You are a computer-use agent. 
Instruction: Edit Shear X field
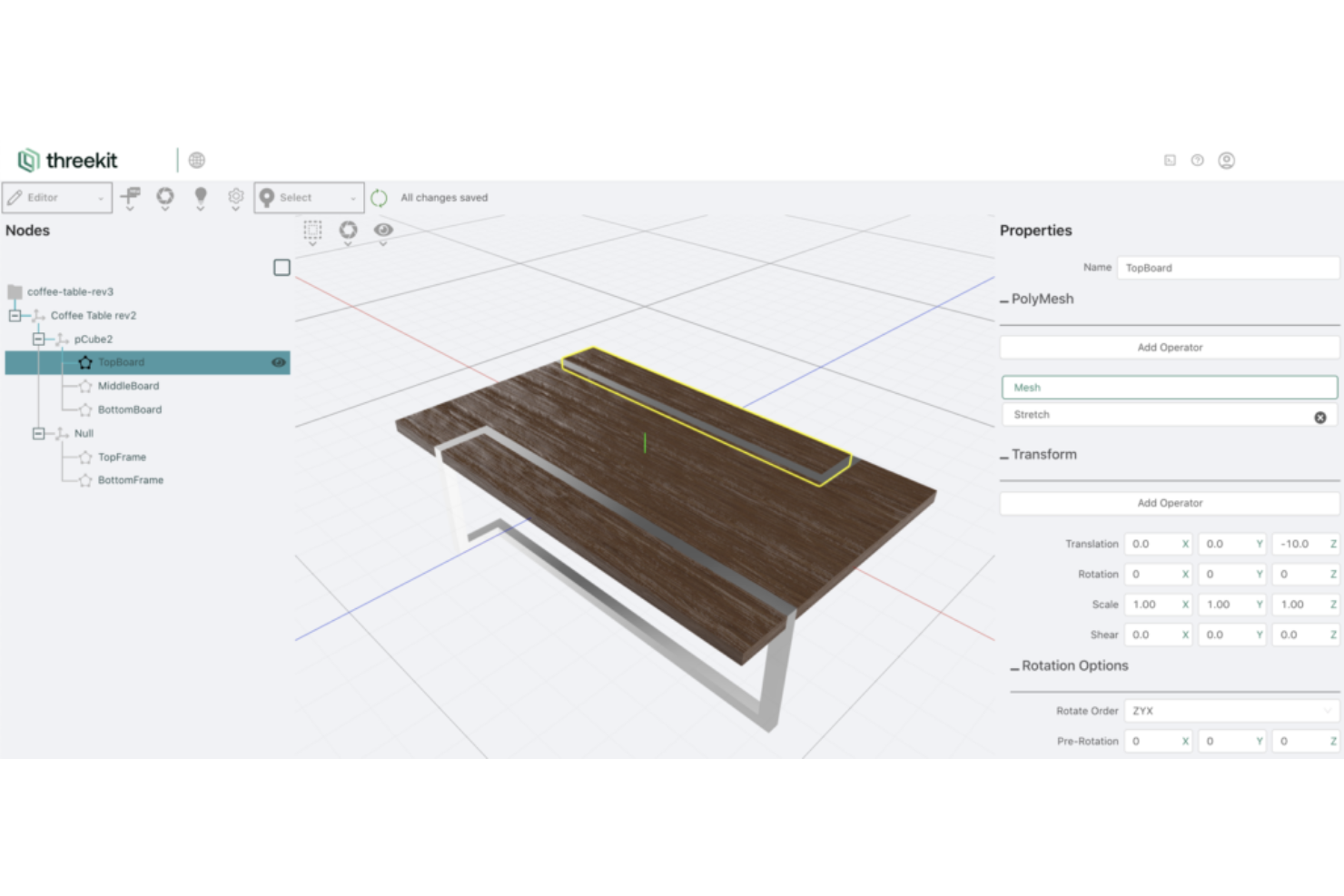click(1158, 635)
